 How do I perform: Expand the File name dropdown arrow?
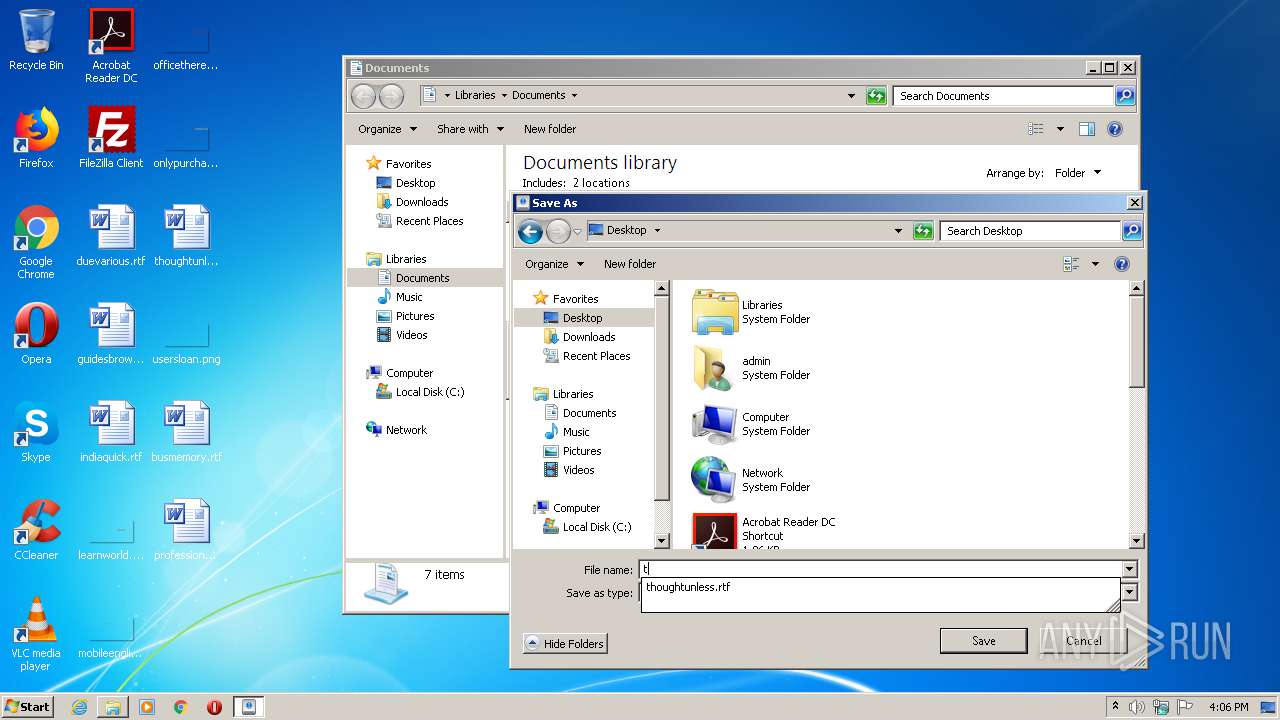tap(1130, 569)
